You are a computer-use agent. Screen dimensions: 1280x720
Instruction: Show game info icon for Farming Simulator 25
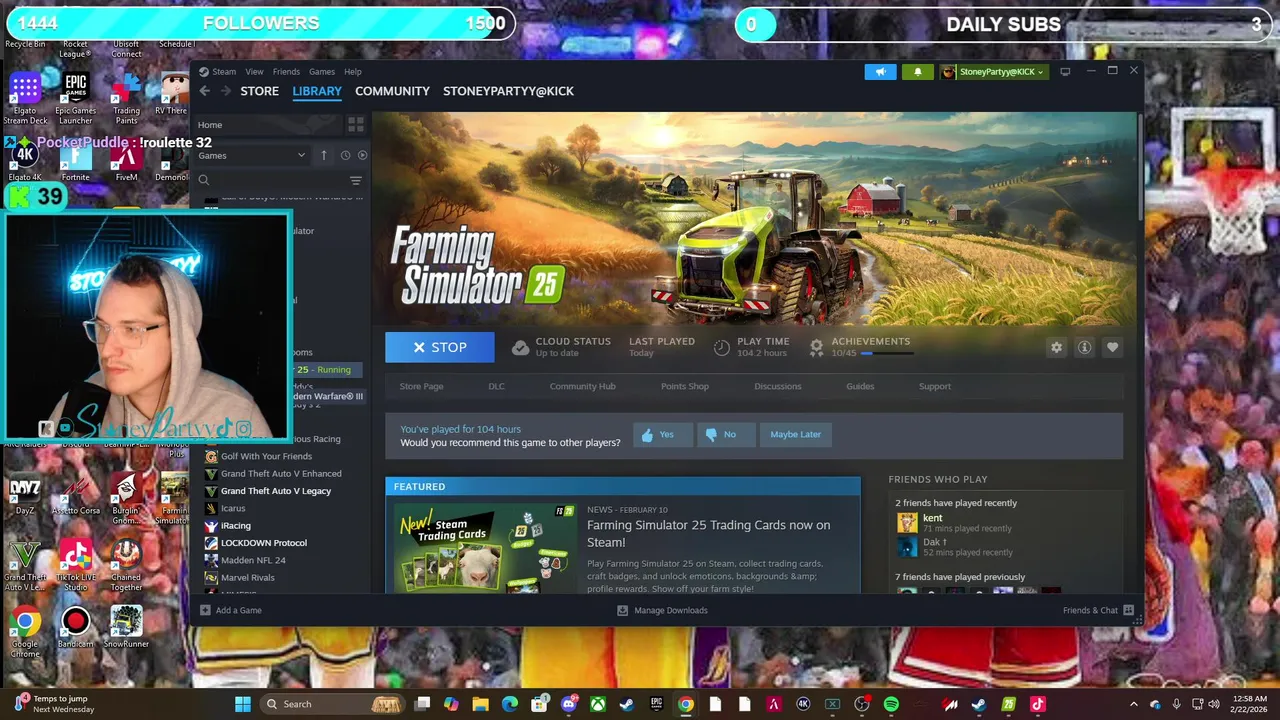tap(1084, 347)
